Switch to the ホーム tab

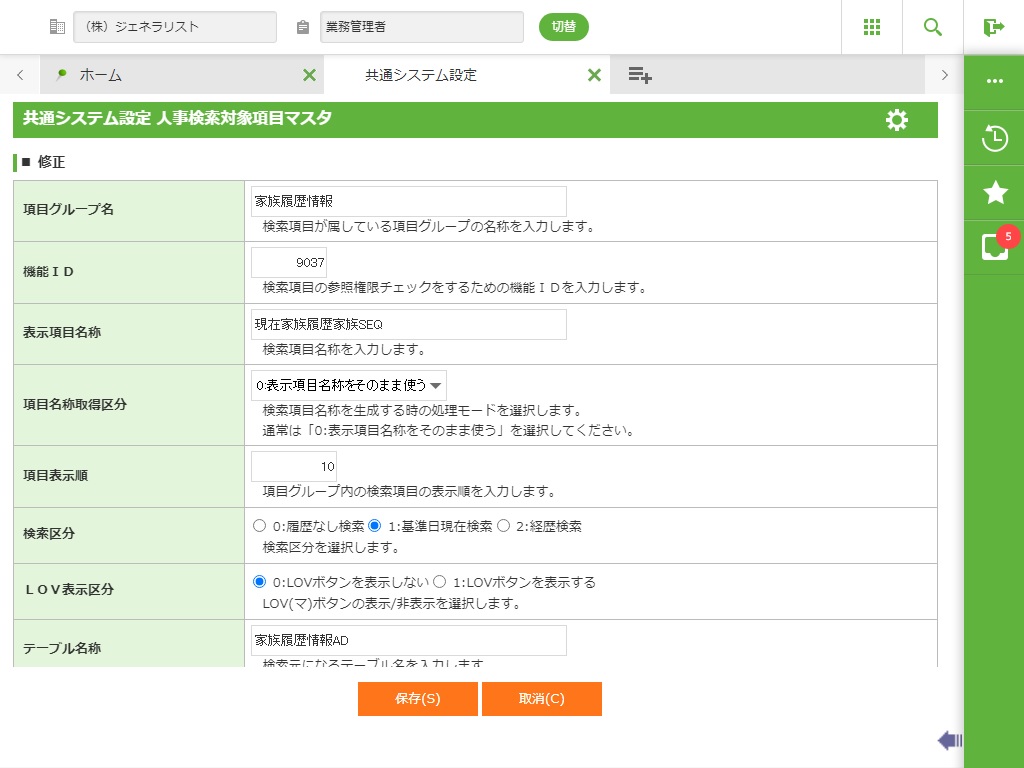click(x=100, y=75)
